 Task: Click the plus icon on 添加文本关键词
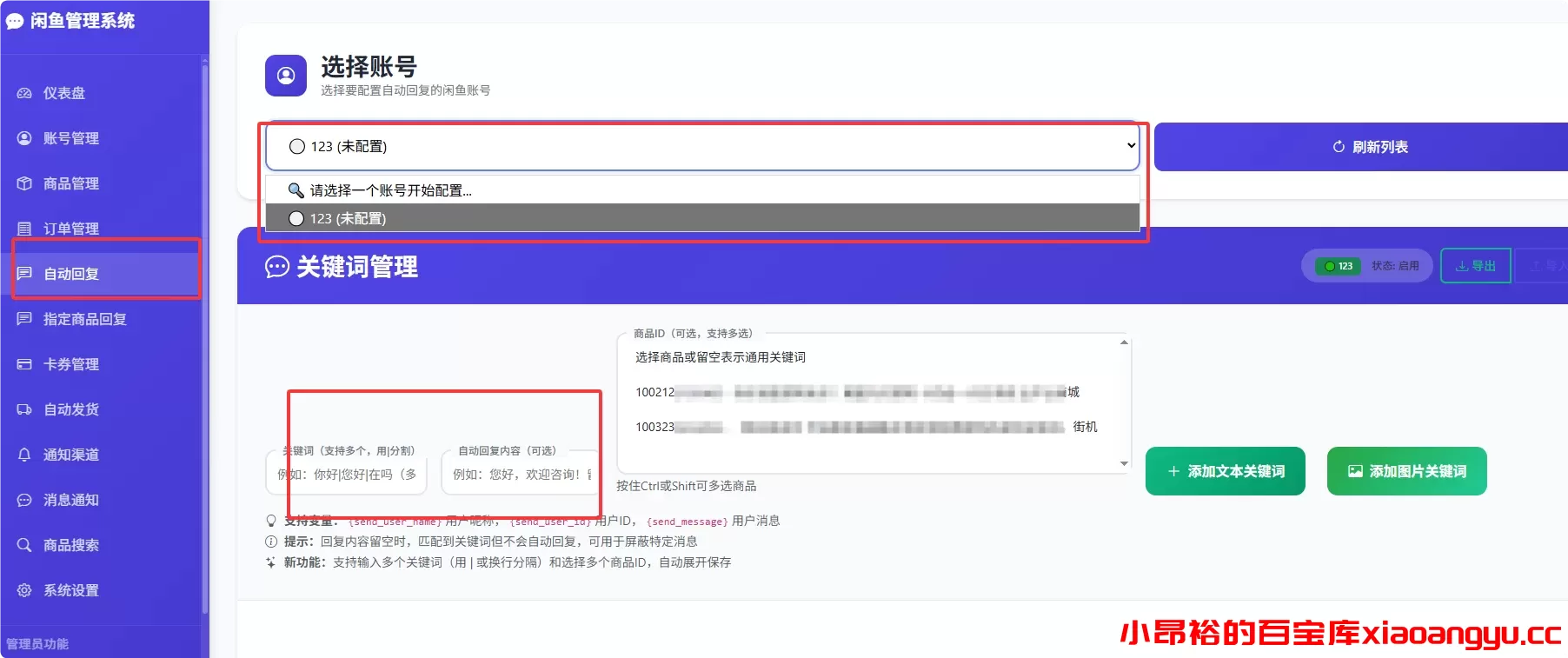pyautogui.click(x=1173, y=471)
